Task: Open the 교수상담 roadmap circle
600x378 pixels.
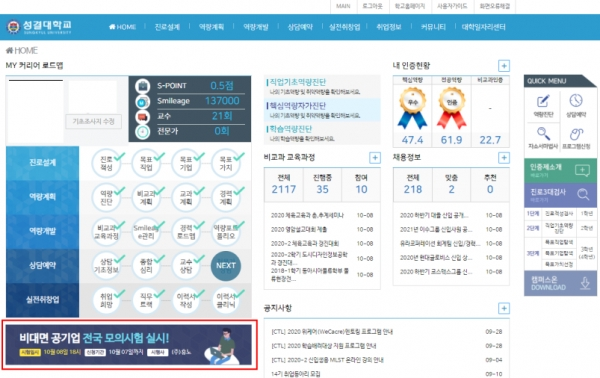Action: point(186,266)
